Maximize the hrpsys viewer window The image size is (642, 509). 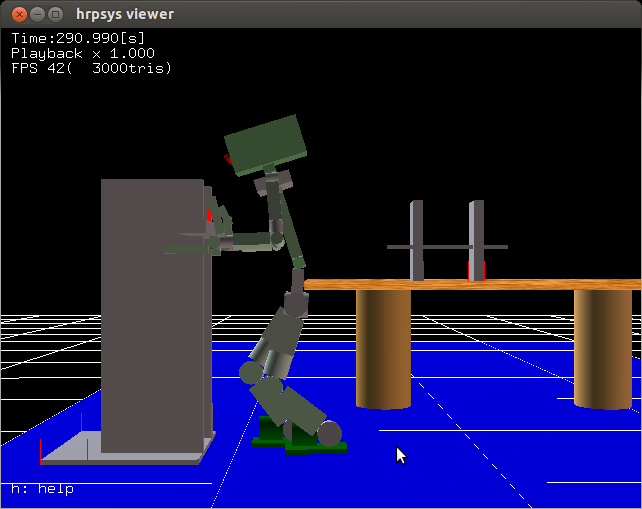click(55, 14)
